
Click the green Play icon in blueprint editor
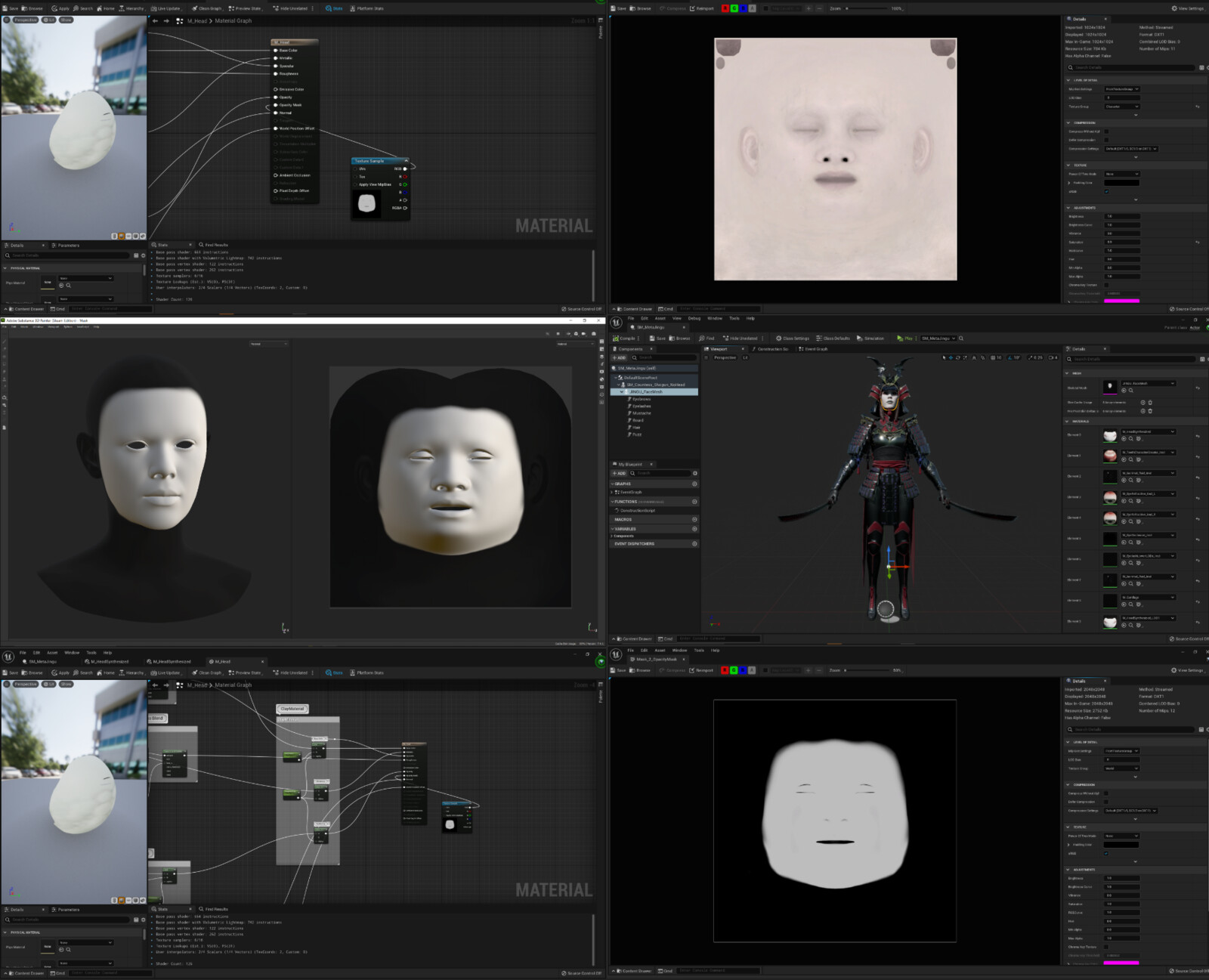900,339
